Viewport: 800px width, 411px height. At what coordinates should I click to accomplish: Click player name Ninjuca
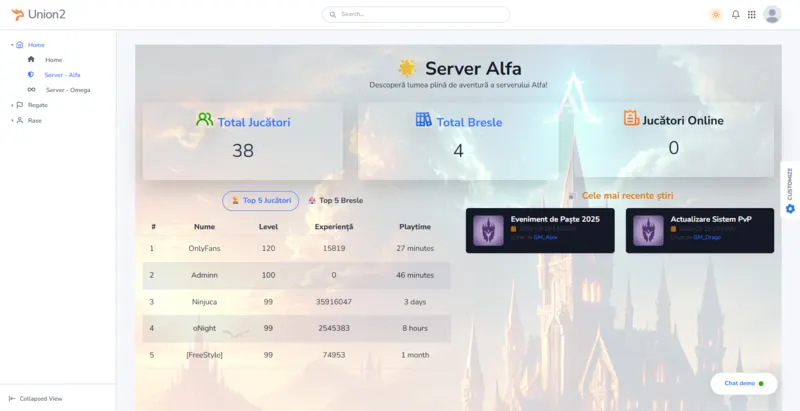tap(204, 302)
